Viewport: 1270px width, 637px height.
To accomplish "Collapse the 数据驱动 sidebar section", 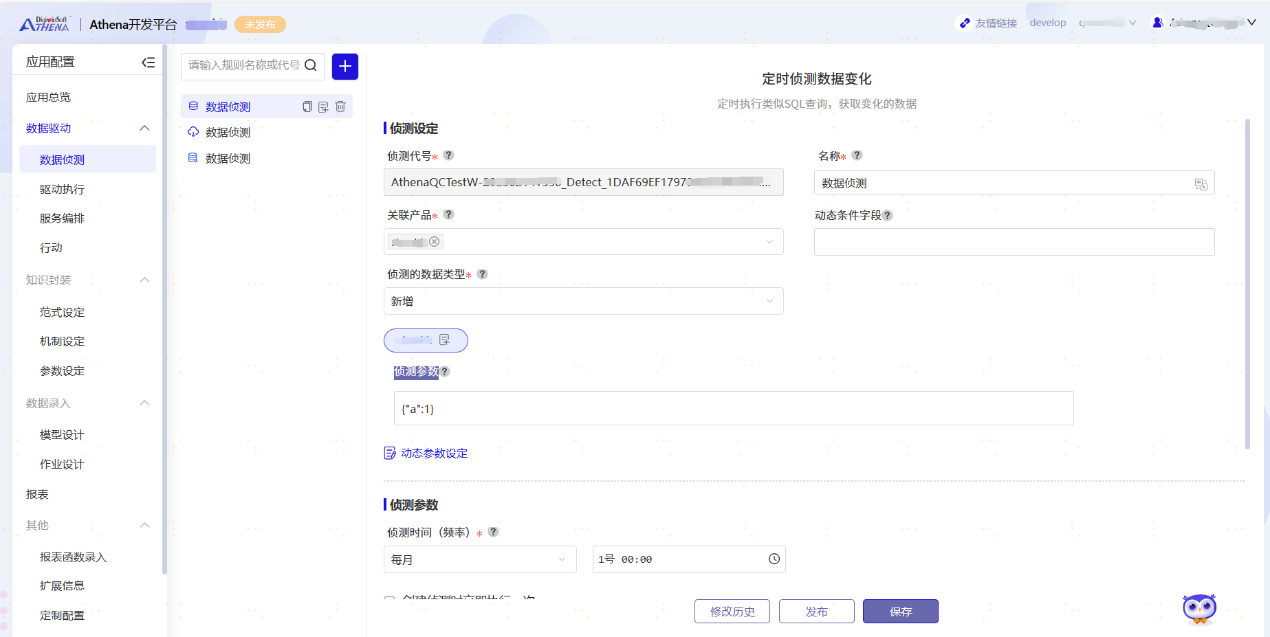I will [144, 128].
